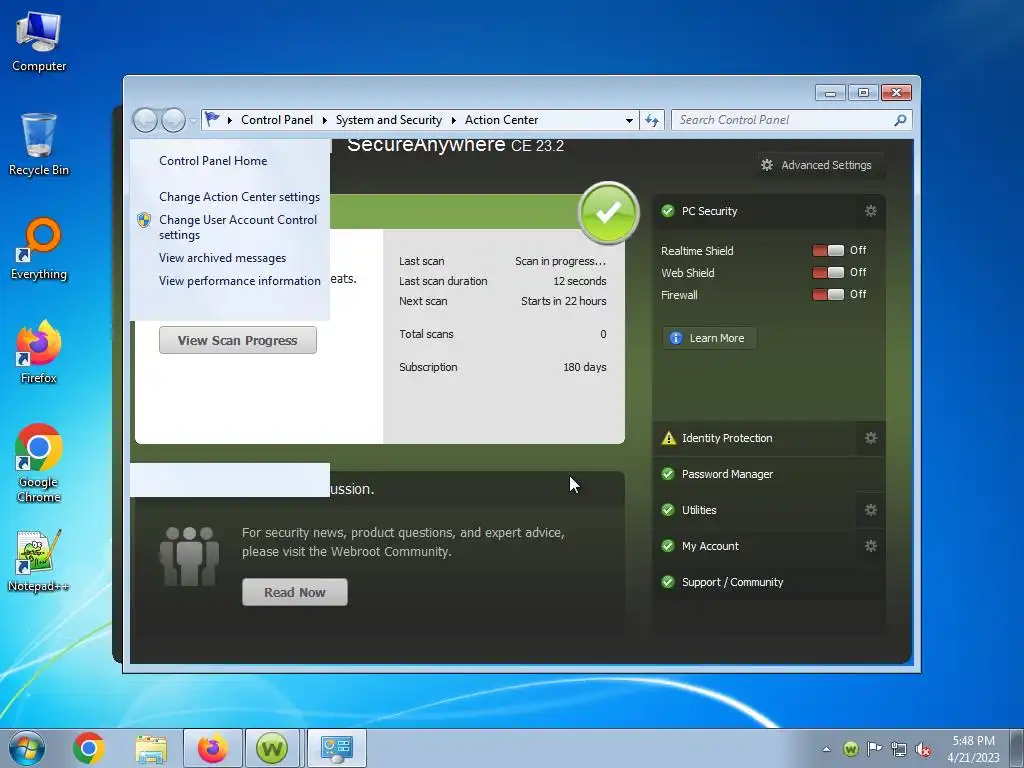Screen dimensions: 1024x768
Task: Click the search magnifier in Control Panel
Action: [x=900, y=120]
